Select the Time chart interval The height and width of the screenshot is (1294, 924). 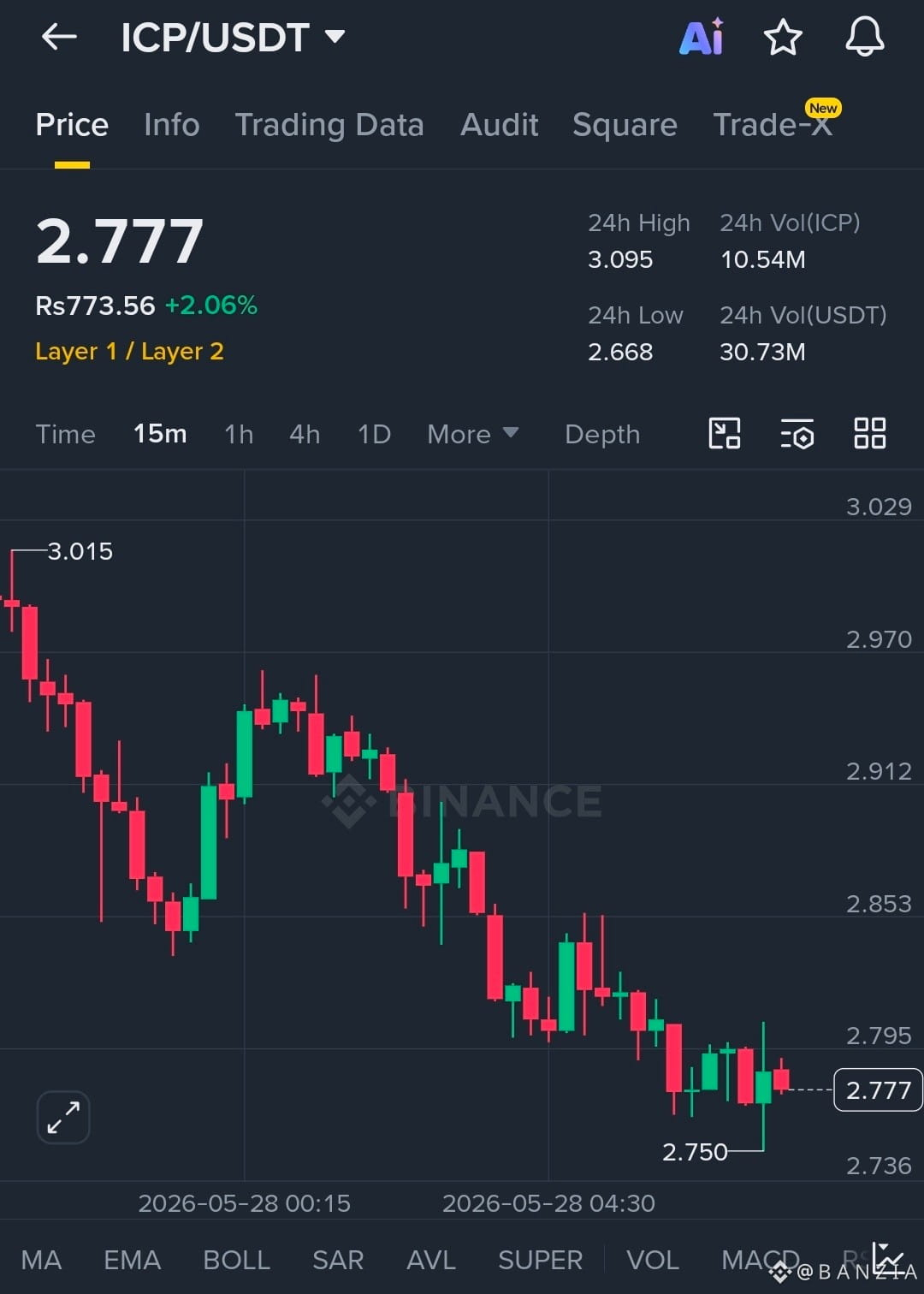click(x=65, y=434)
